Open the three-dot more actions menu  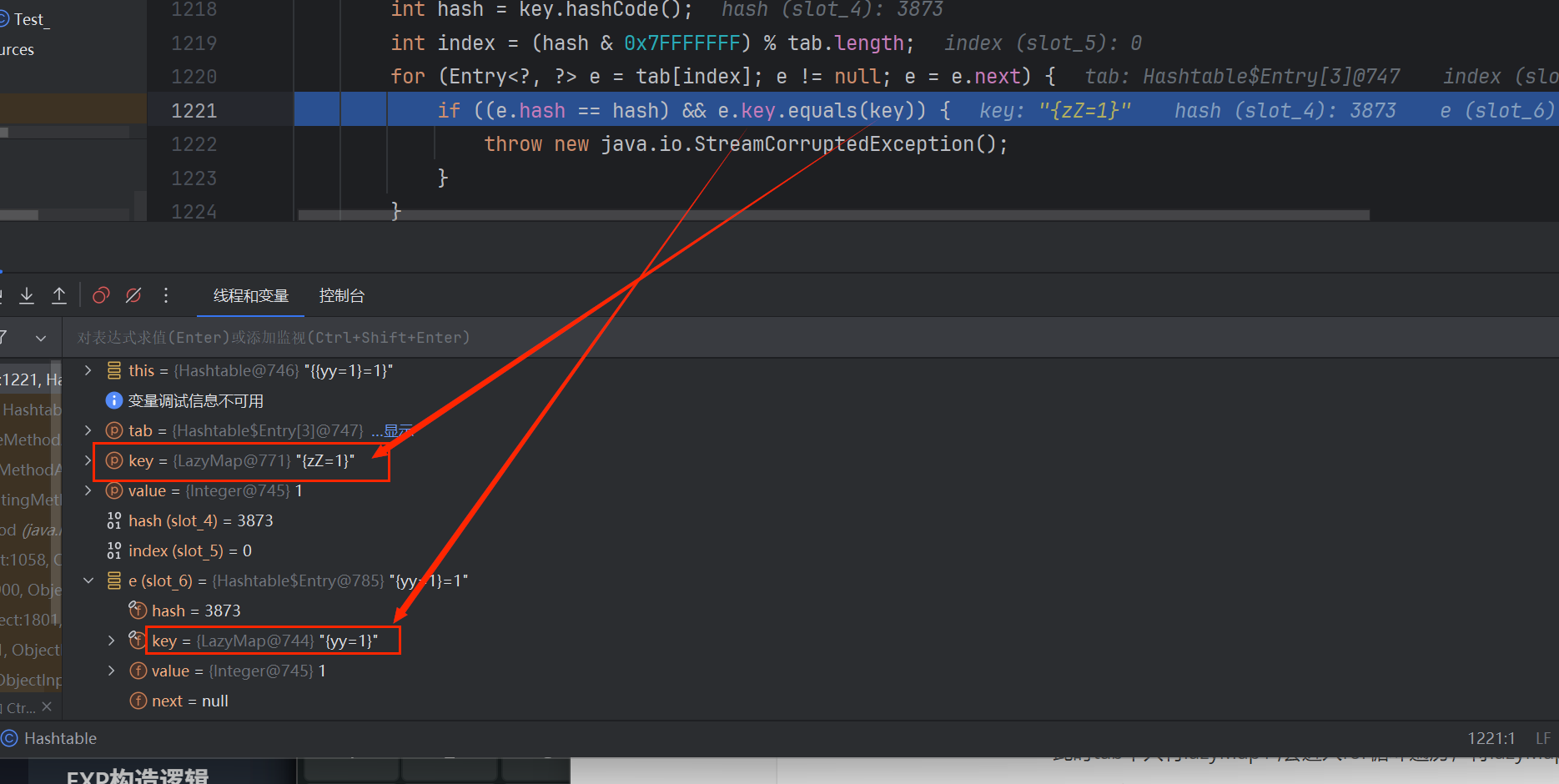[166, 295]
